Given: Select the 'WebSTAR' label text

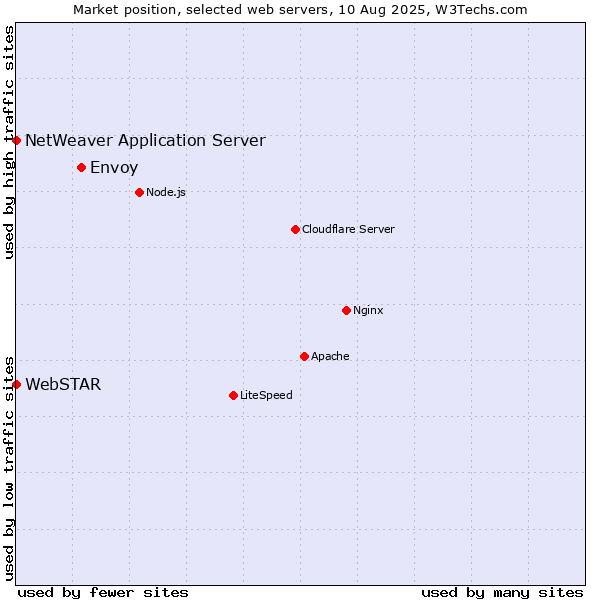Looking at the screenshot, I should 63,384.
